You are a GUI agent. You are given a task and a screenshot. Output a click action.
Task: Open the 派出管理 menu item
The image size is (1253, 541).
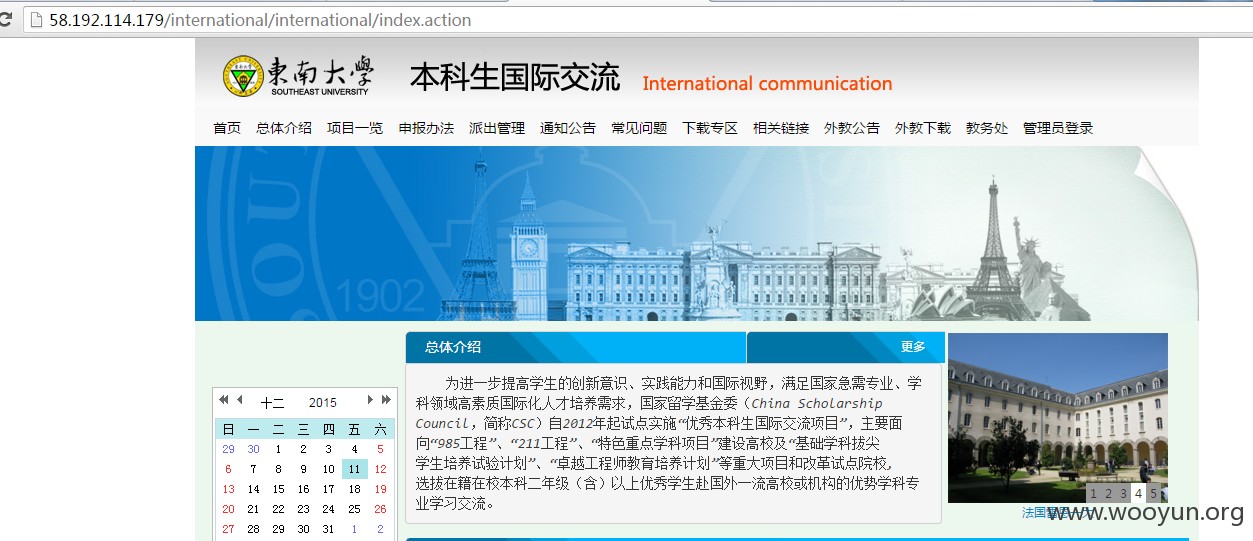point(497,128)
